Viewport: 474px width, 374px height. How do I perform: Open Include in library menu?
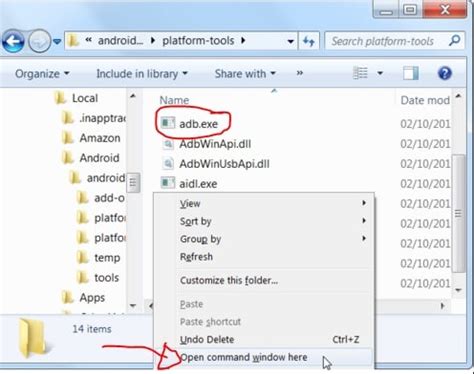pyautogui.click(x=142, y=74)
